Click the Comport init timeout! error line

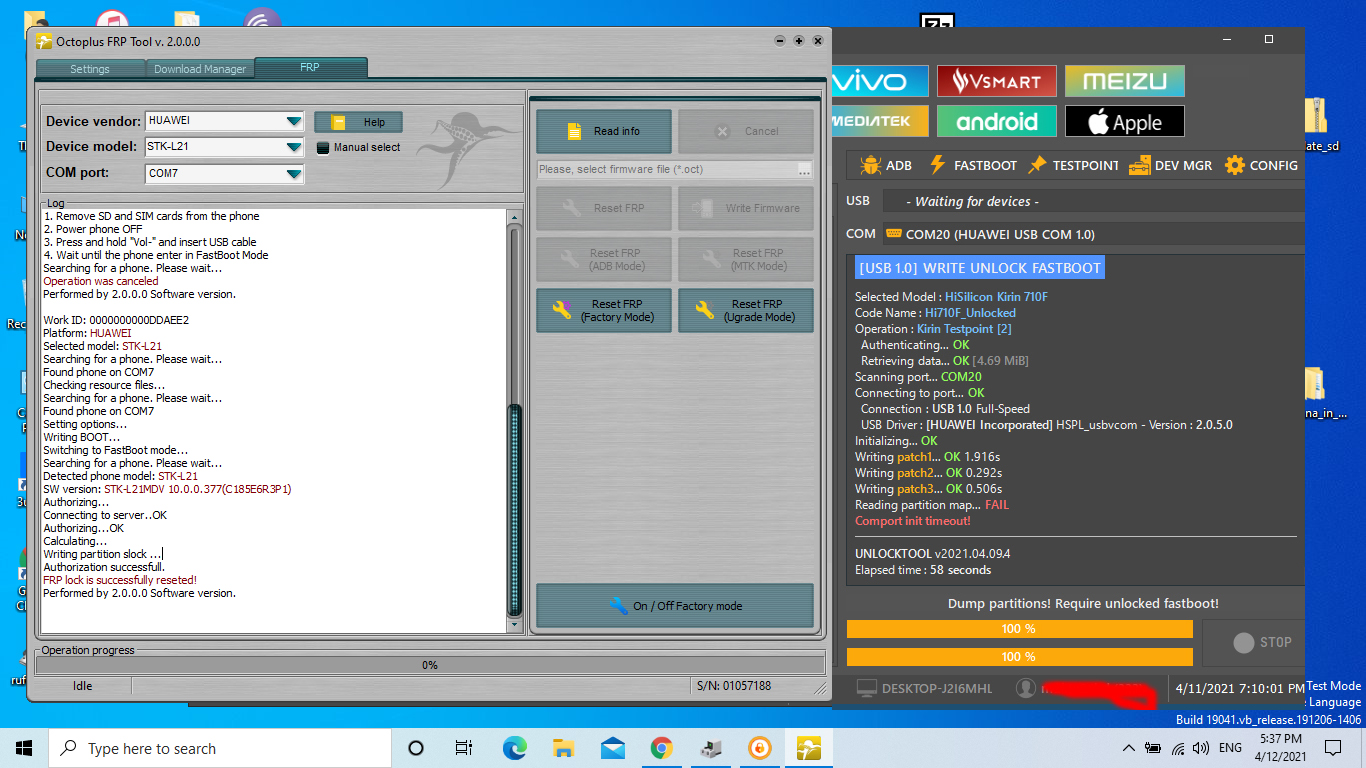pos(913,521)
